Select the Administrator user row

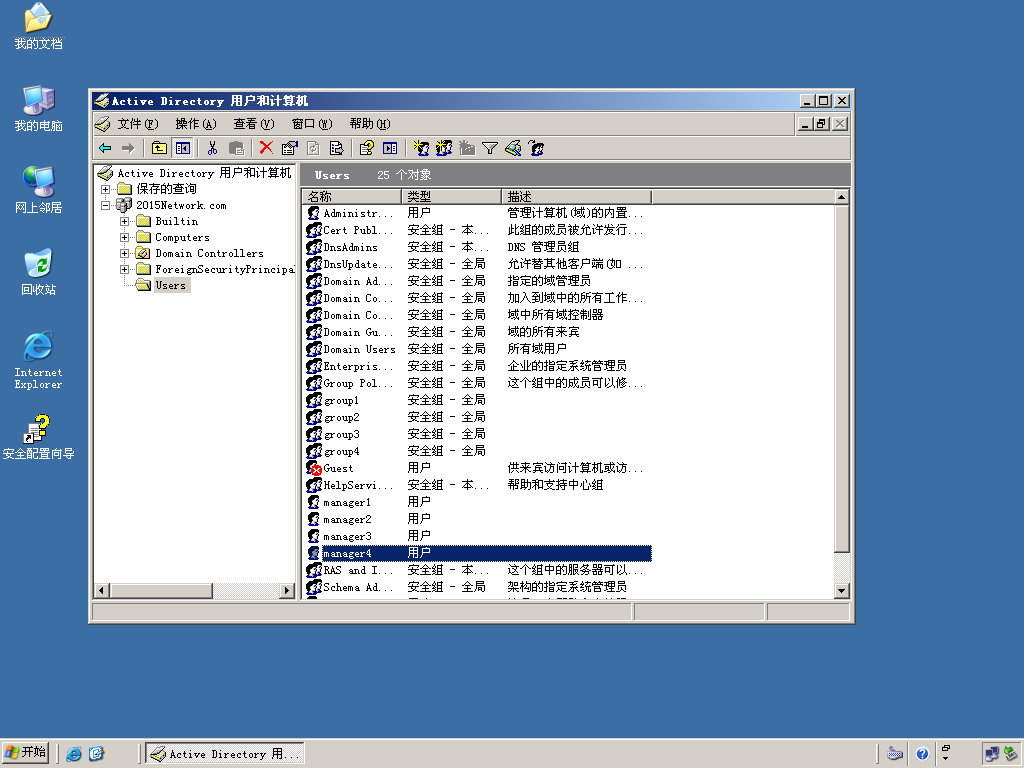point(477,213)
